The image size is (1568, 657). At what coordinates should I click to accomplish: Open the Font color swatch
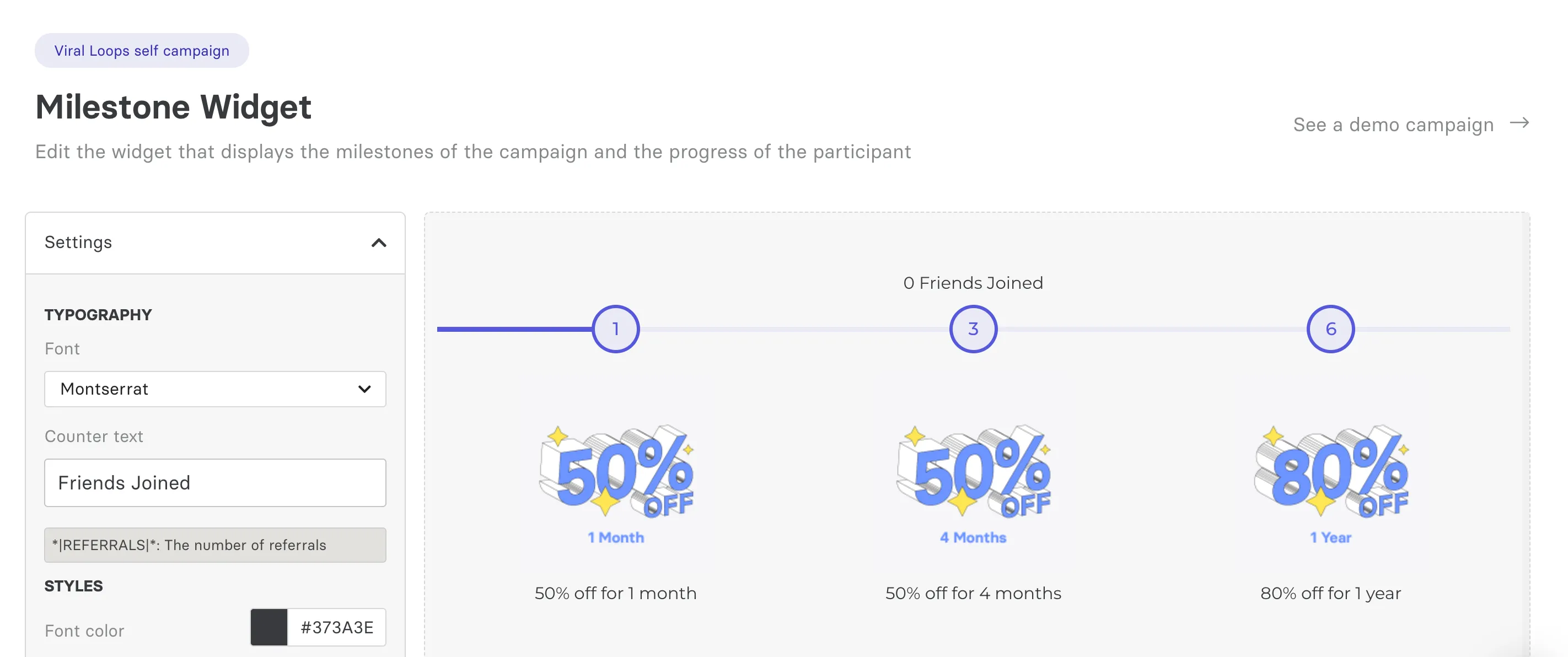[x=269, y=627]
